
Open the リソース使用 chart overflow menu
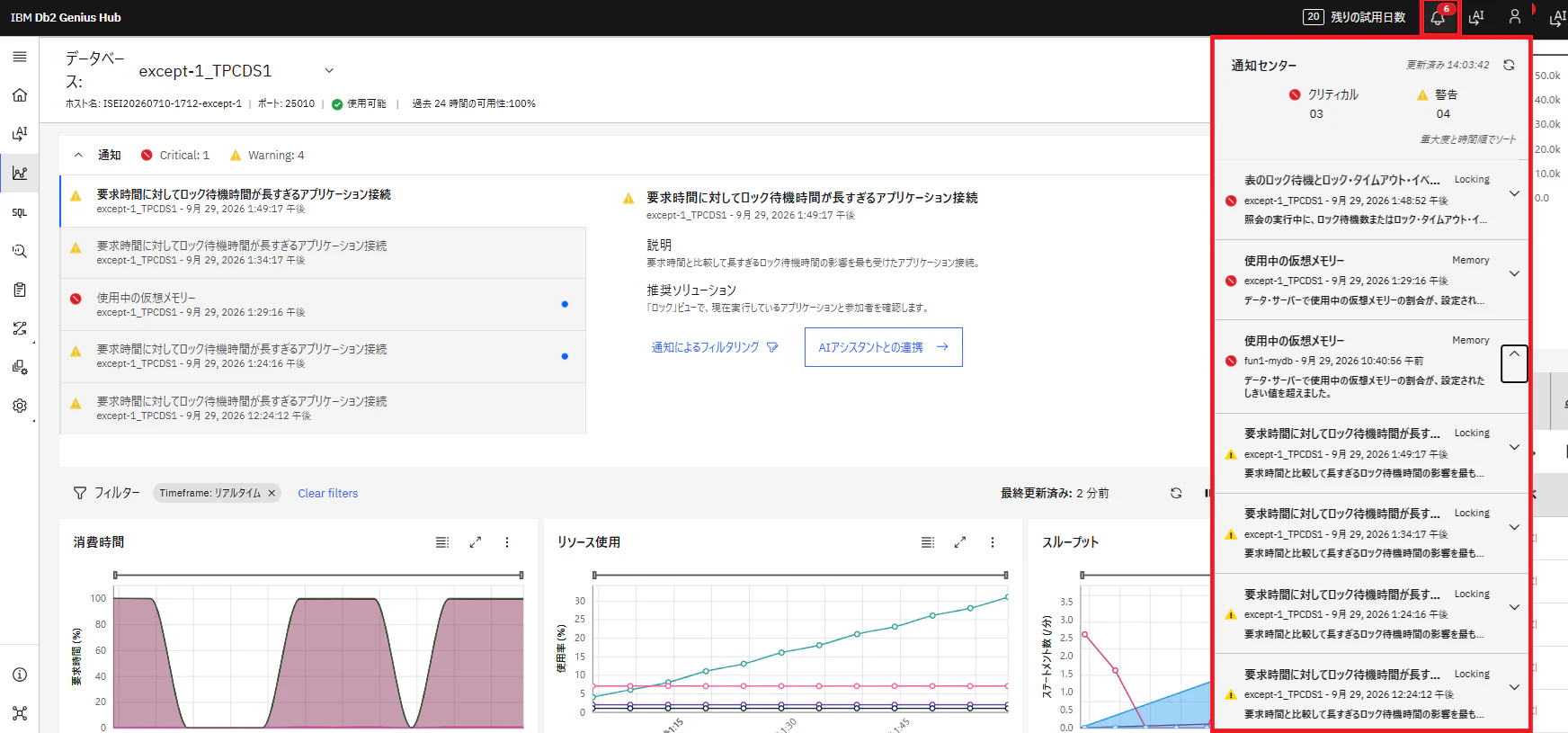click(993, 542)
